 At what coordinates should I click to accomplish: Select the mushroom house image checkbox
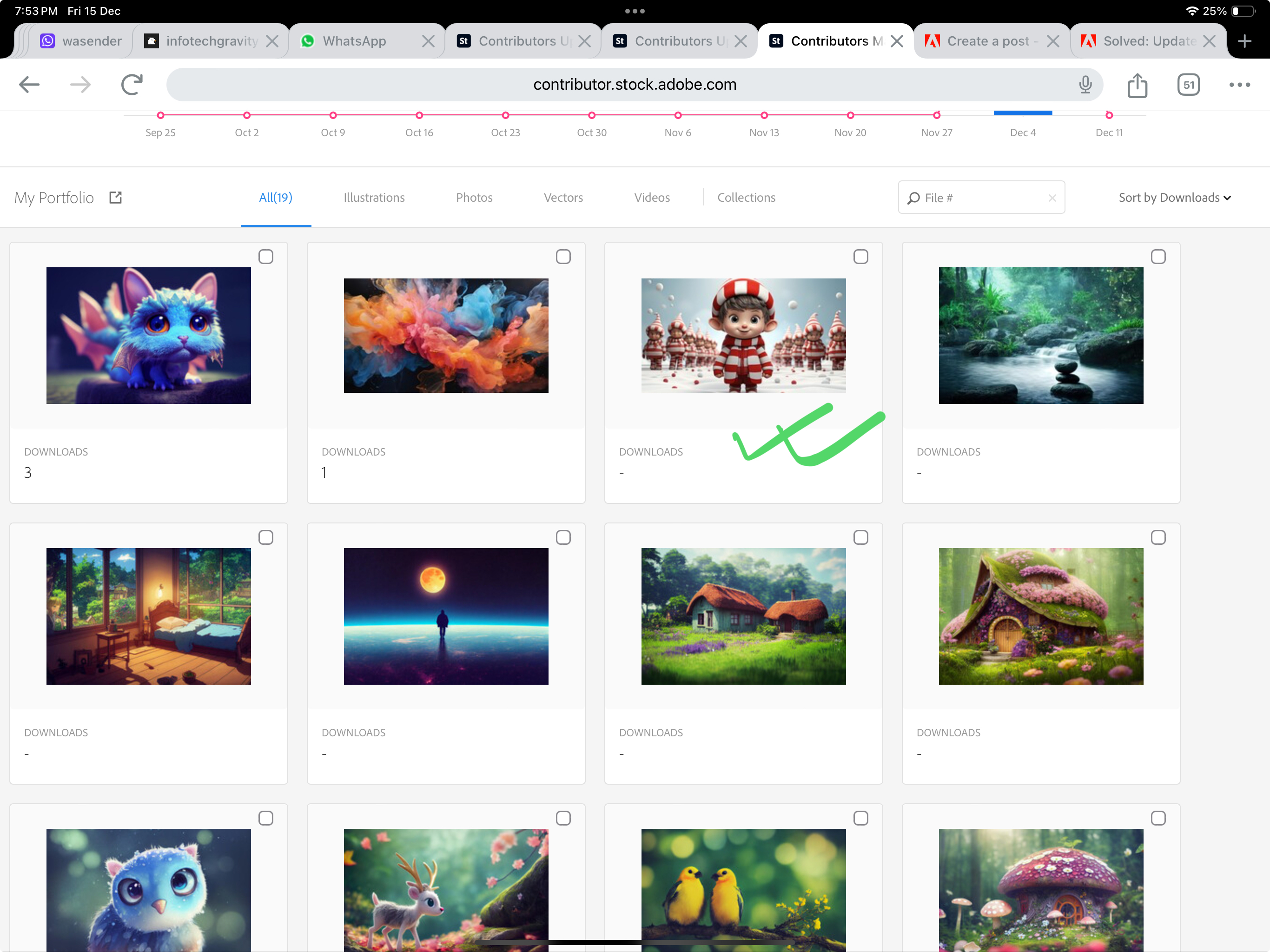[1158, 818]
